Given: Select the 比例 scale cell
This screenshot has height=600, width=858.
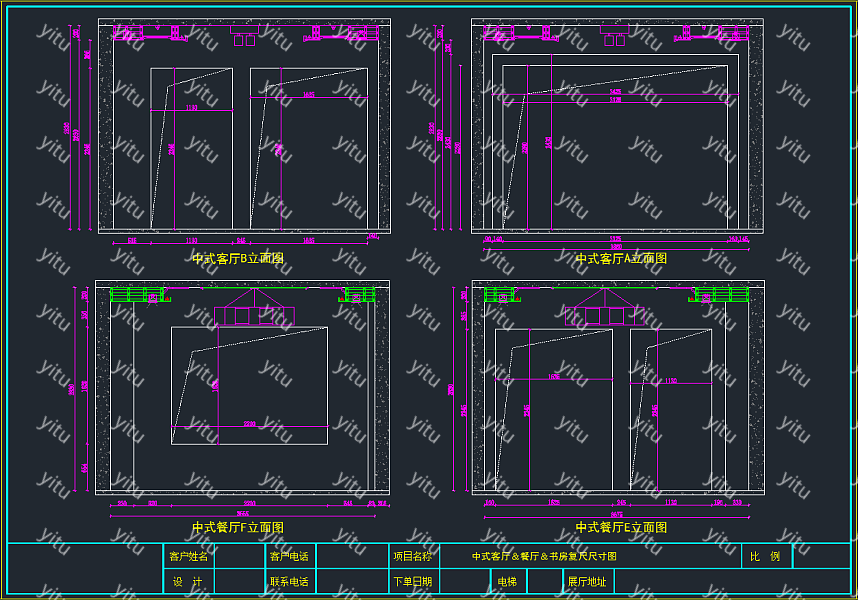Looking at the screenshot, I should pos(766,556).
